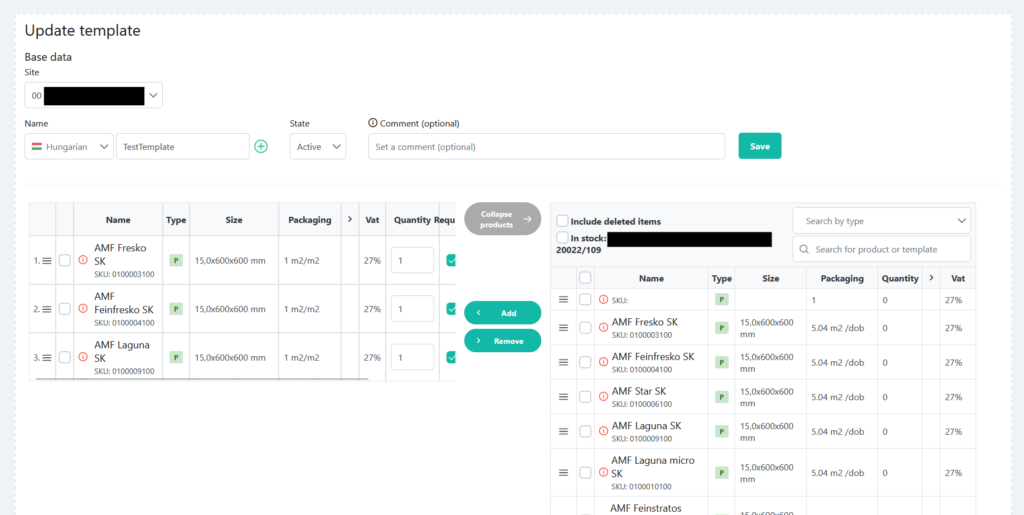This screenshot has width=1024, height=515.
Task: Open the State dropdown showing Active
Action: coord(318,147)
